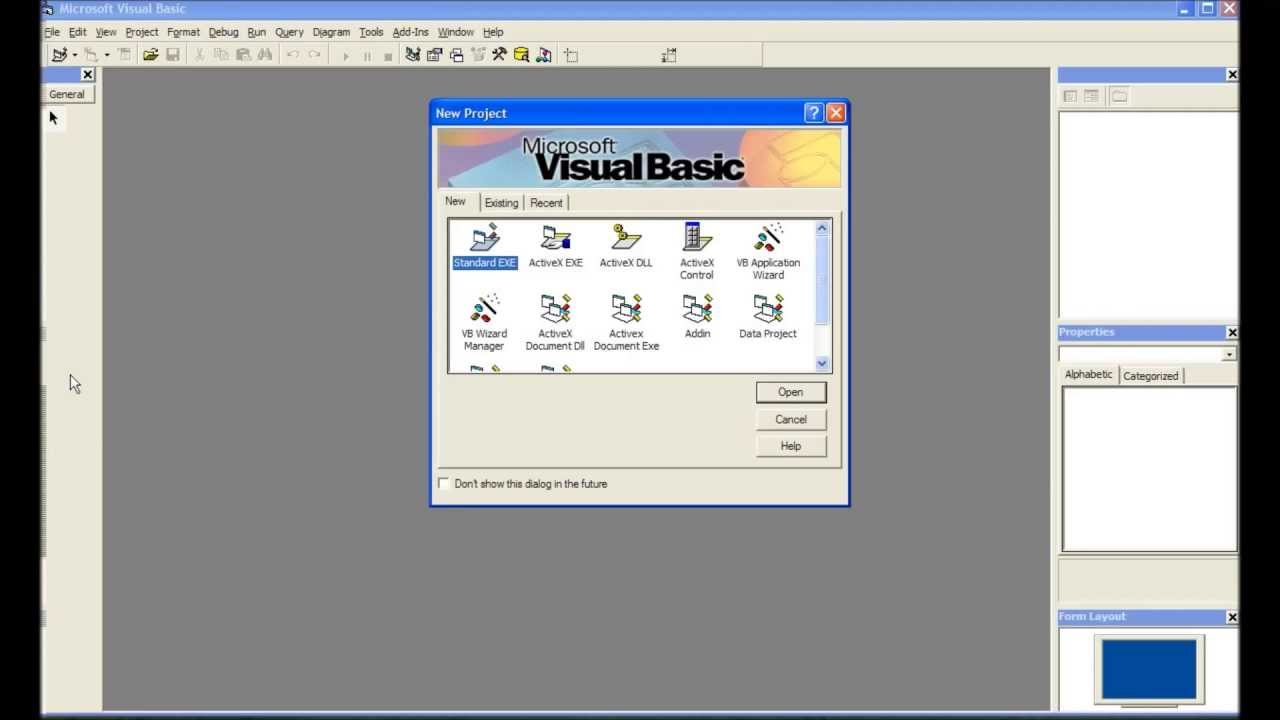The height and width of the screenshot is (720, 1280).
Task: Click the Cancel button in New Project
Action: click(791, 419)
